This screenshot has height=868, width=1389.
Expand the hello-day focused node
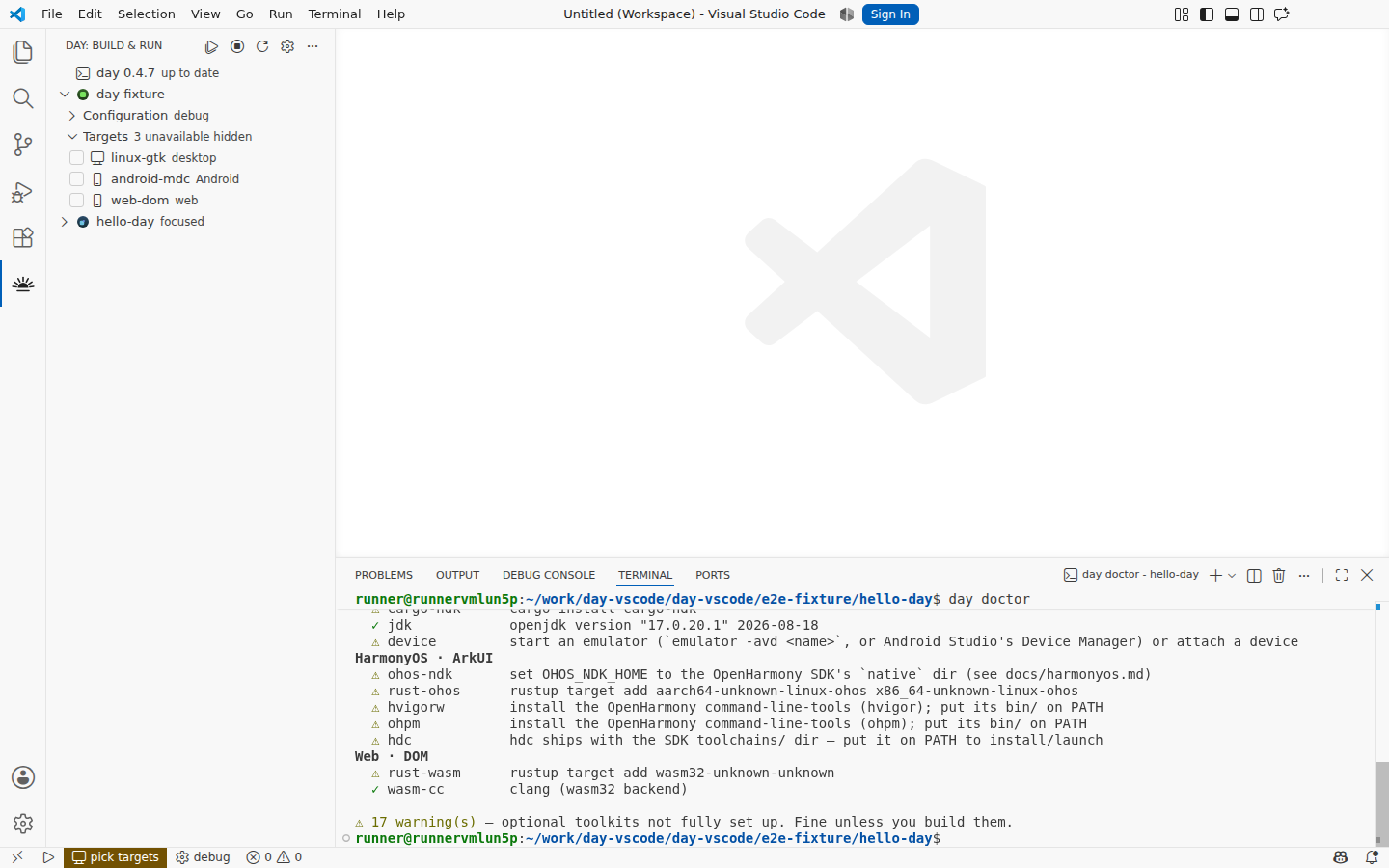click(65, 222)
